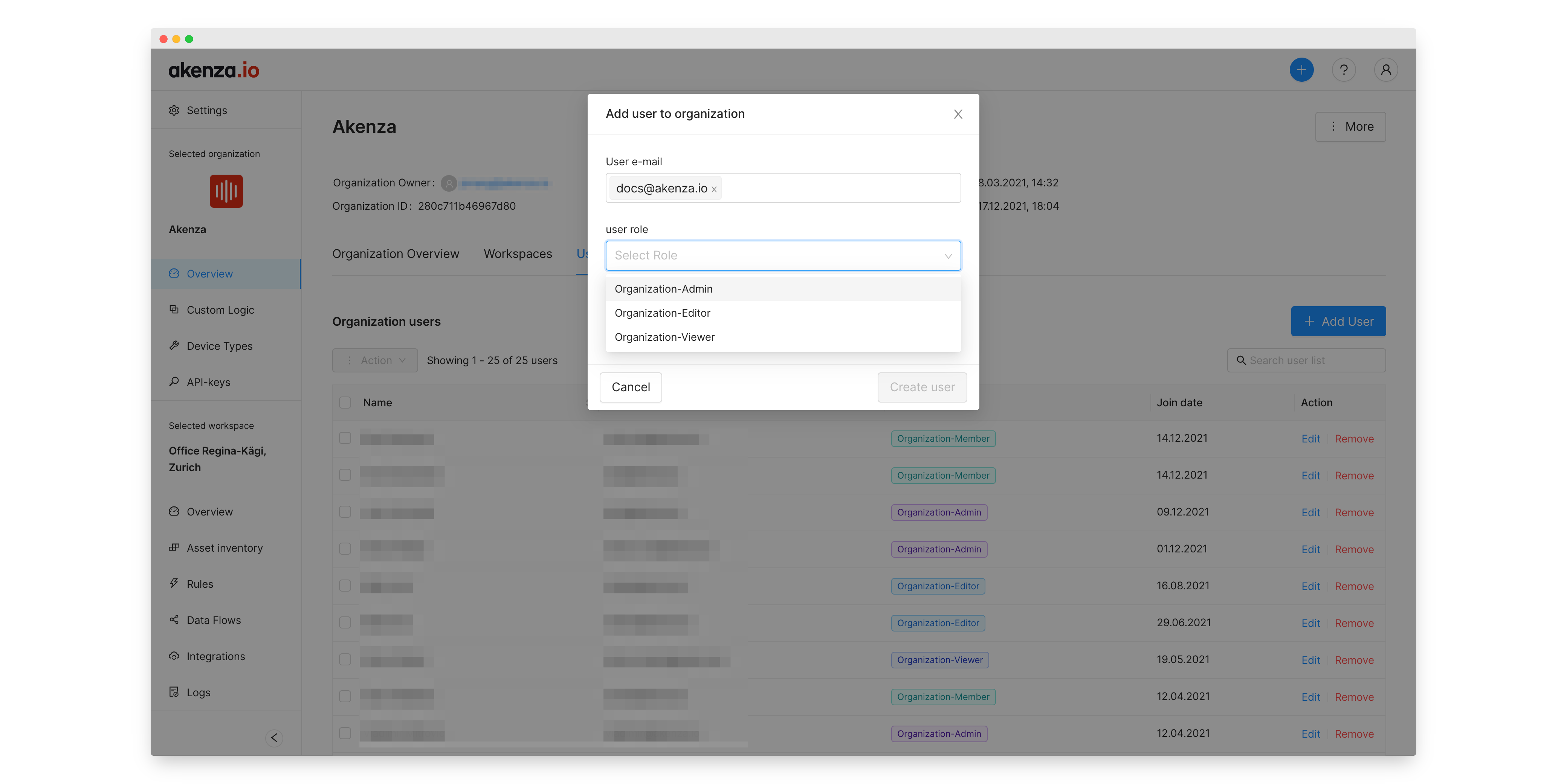1567x784 pixels.
Task: Check the Organization-Admin user joined 12.04.2021
Action: coord(345,734)
